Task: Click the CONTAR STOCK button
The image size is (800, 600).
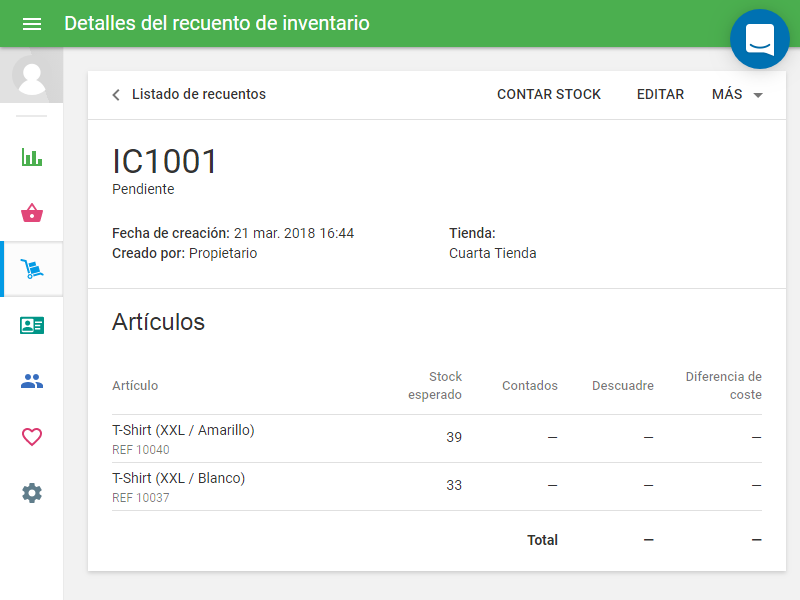Action: pos(548,94)
